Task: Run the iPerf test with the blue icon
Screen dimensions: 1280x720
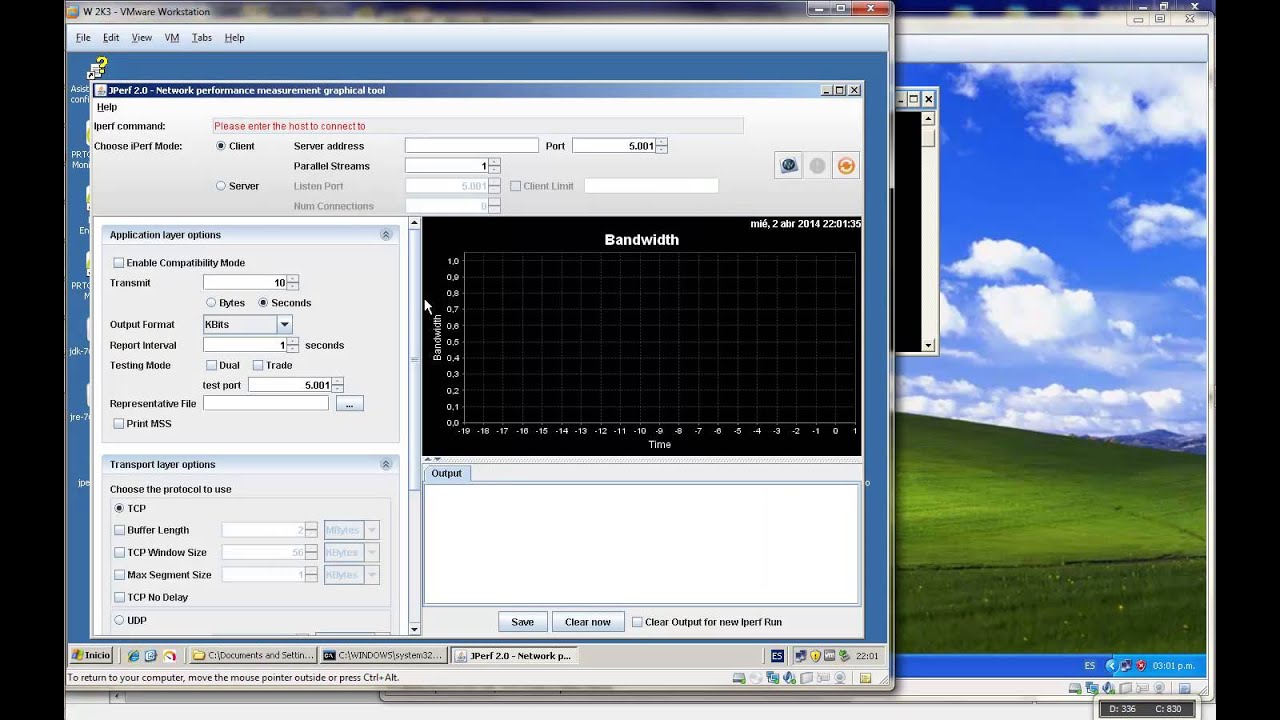Action: pos(789,166)
